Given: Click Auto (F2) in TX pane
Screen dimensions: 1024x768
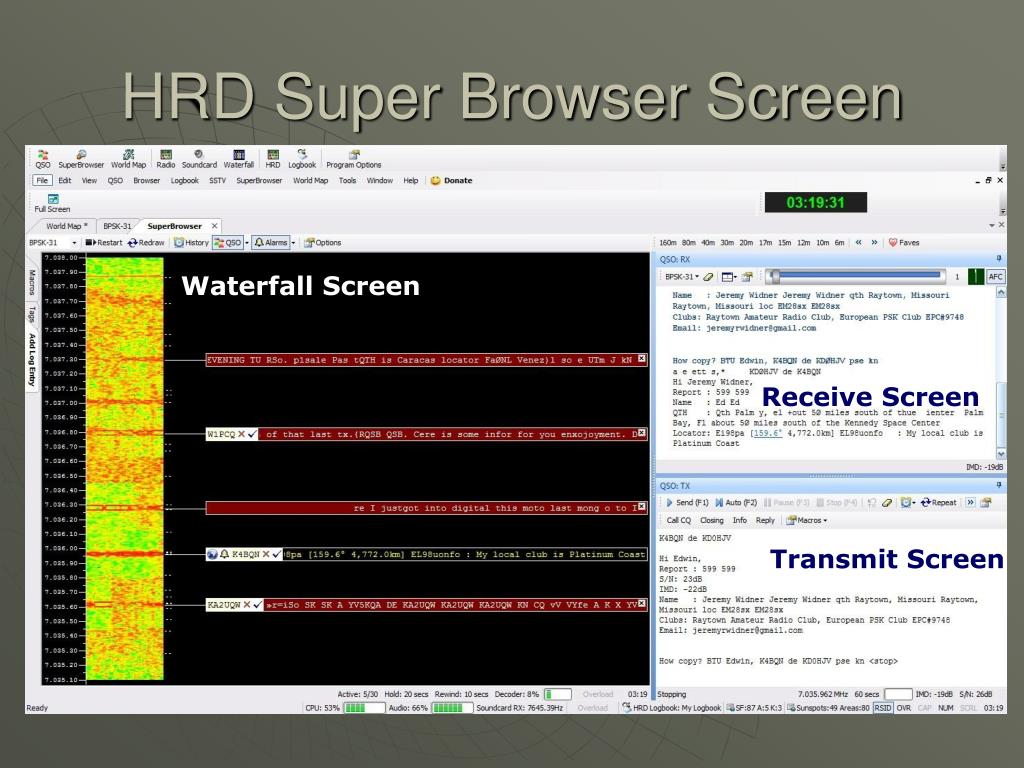Looking at the screenshot, I should click(x=736, y=502).
